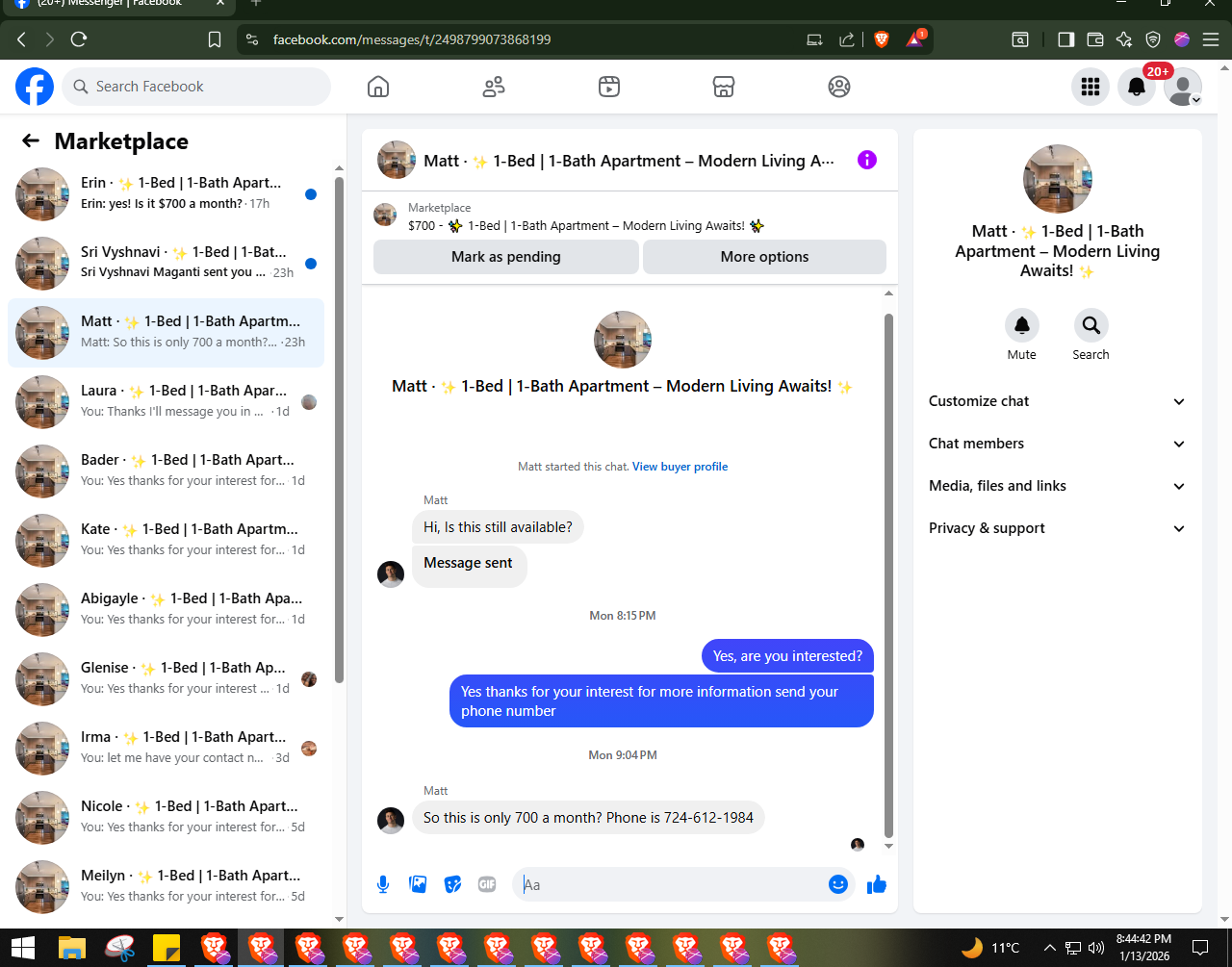1232x967 pixels.
Task: Go back using the Marketplace arrow
Action: click(31, 141)
